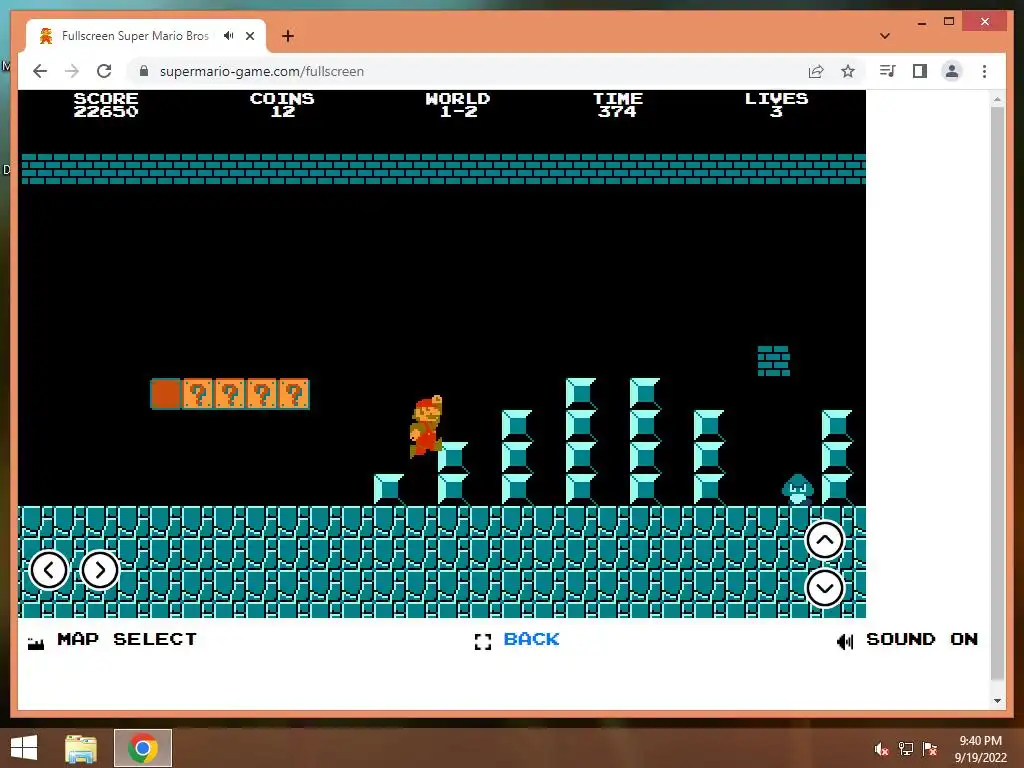This screenshot has height=768, width=1024.
Task: Open Map Select menu
Action: click(x=127, y=639)
